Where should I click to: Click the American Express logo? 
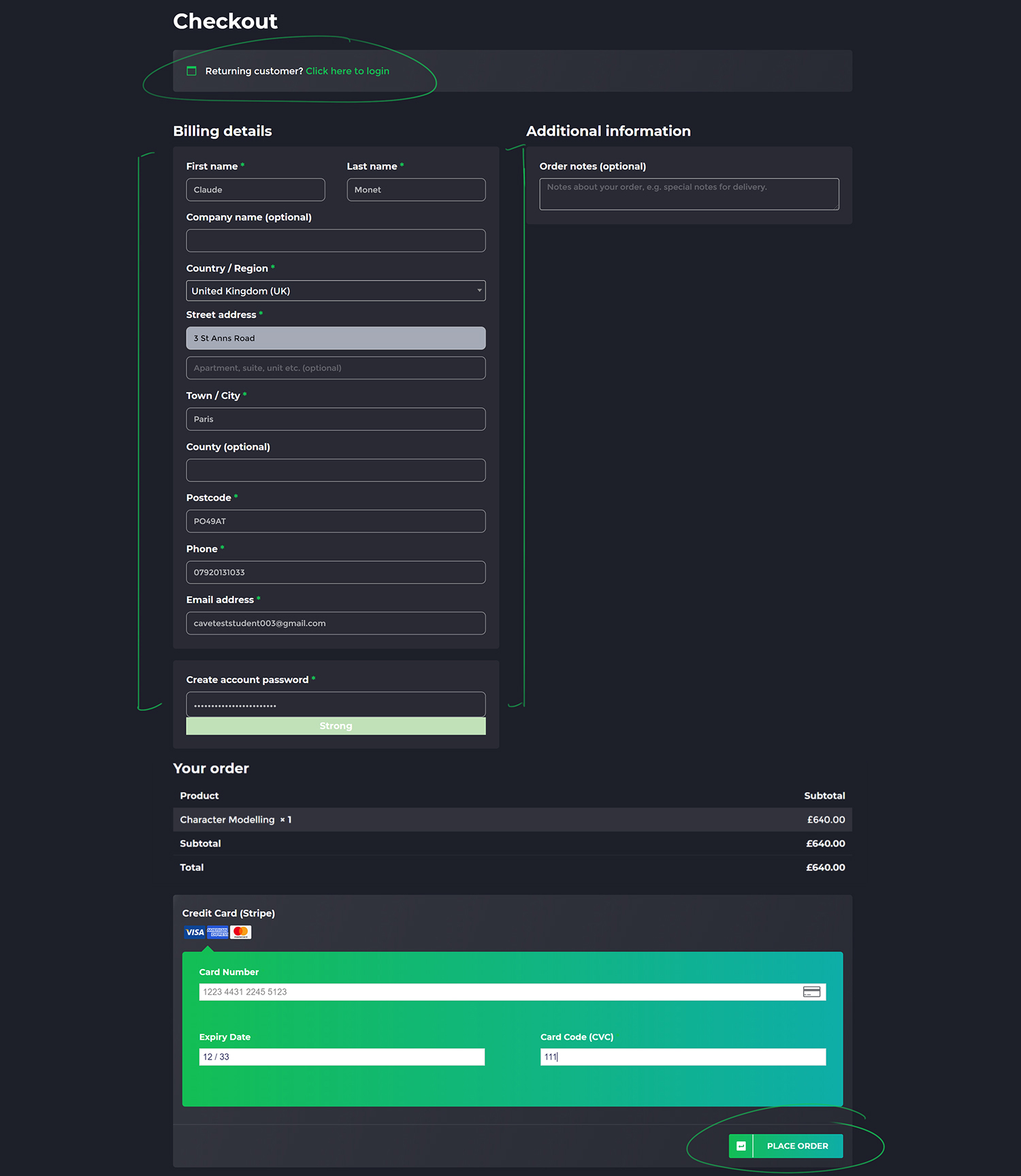point(218,932)
